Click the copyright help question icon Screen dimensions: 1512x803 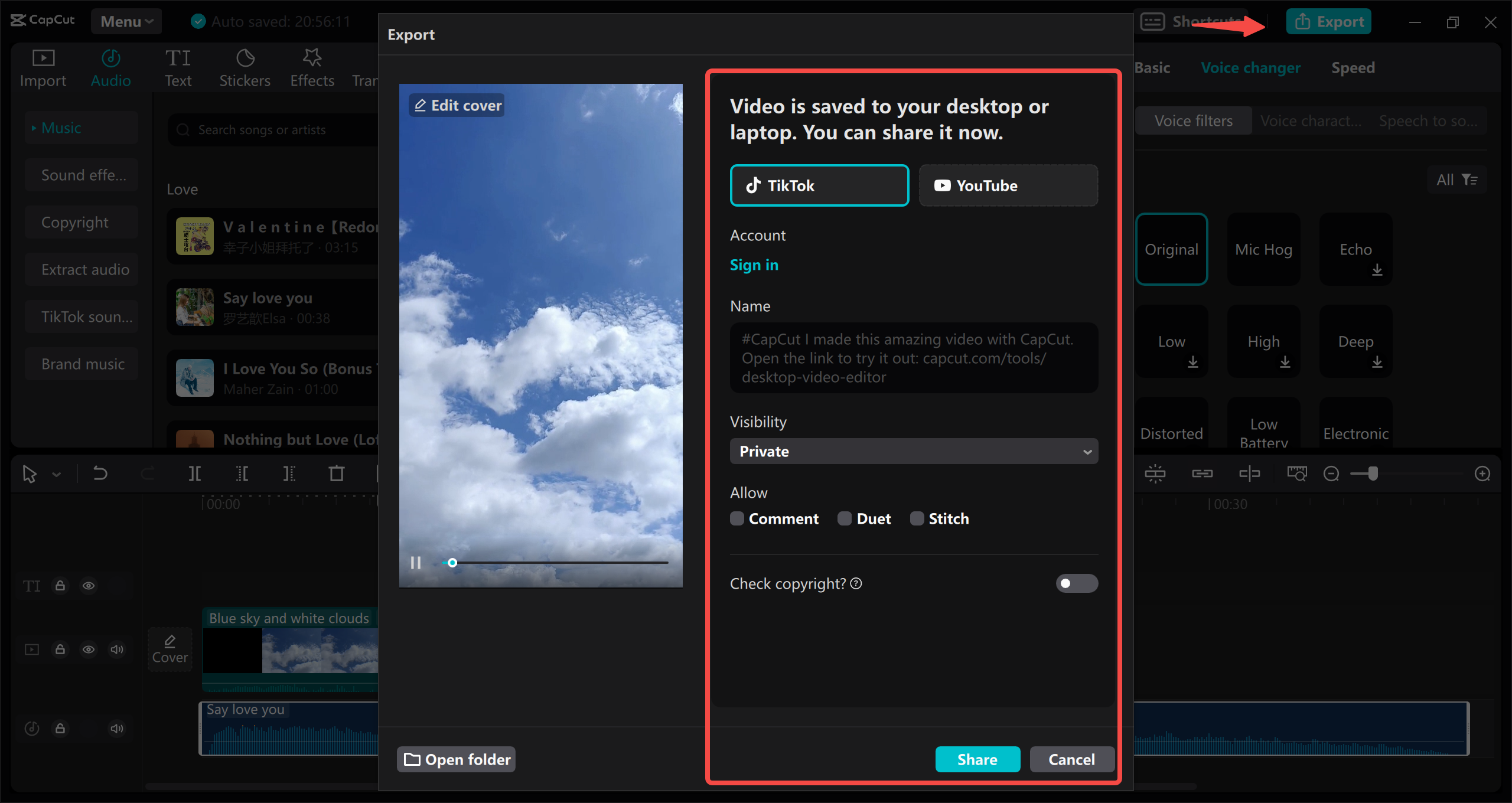point(856,583)
